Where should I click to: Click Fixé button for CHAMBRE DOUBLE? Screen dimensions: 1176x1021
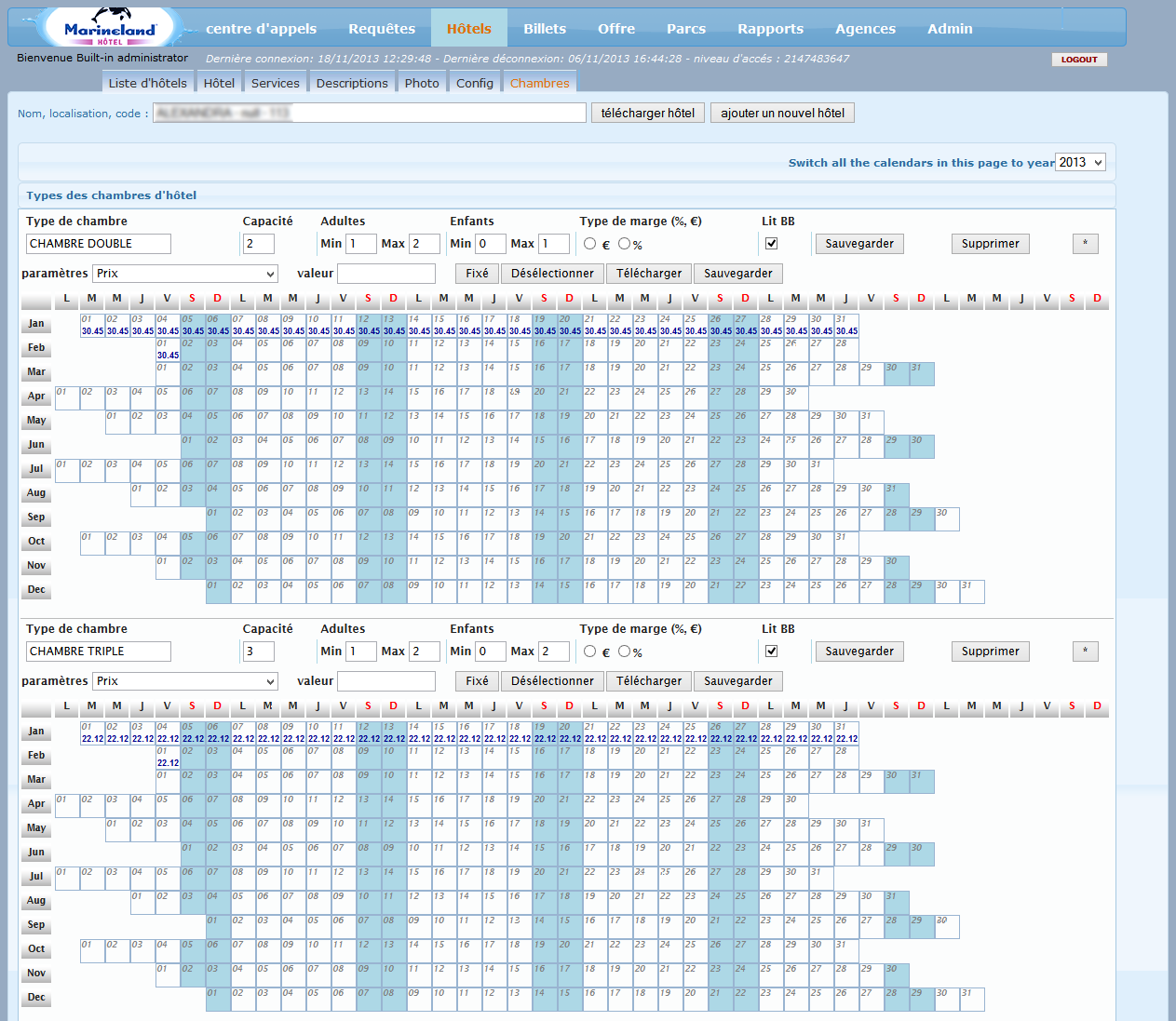pos(477,274)
